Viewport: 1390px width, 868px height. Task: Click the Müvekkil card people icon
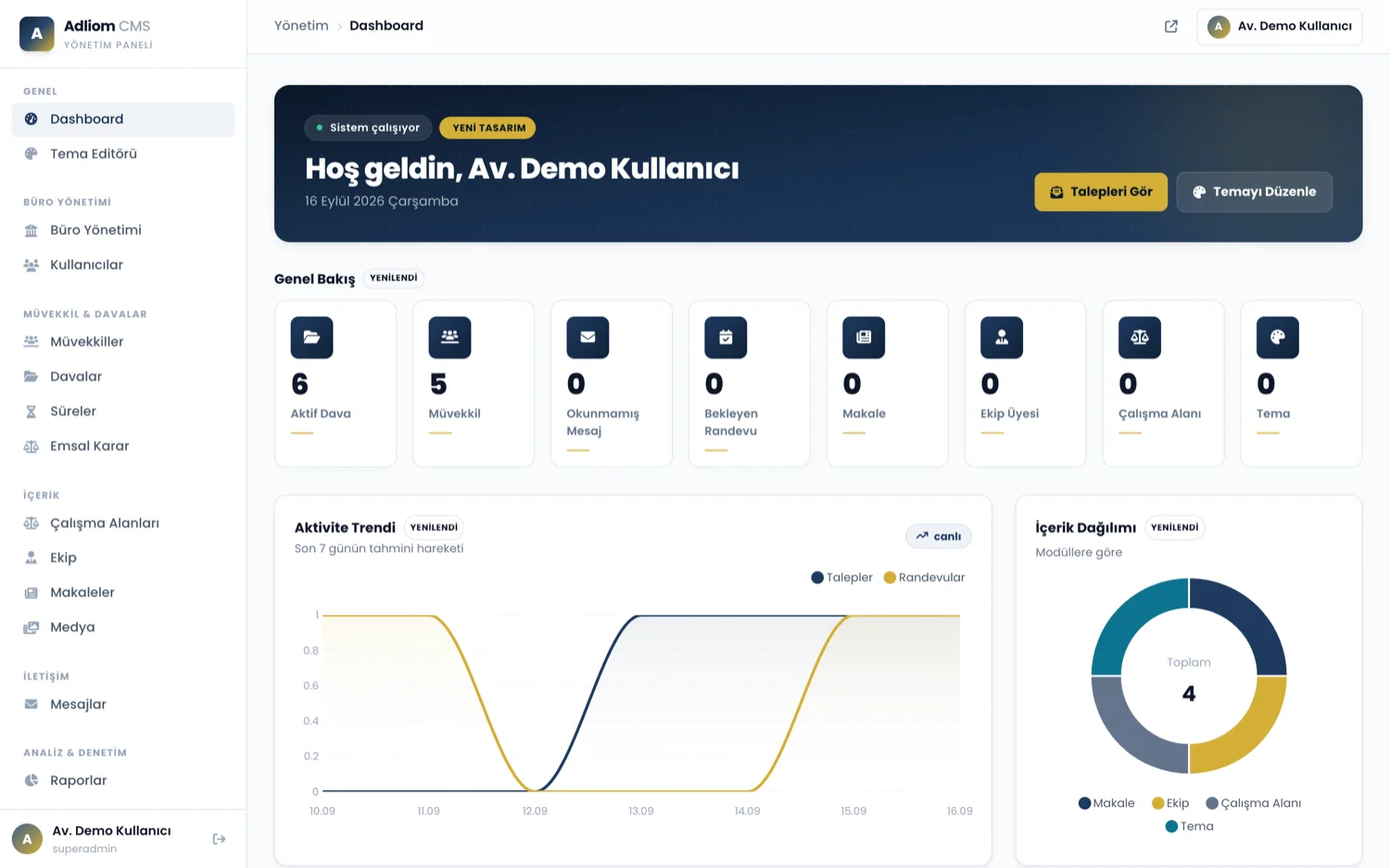tap(449, 337)
